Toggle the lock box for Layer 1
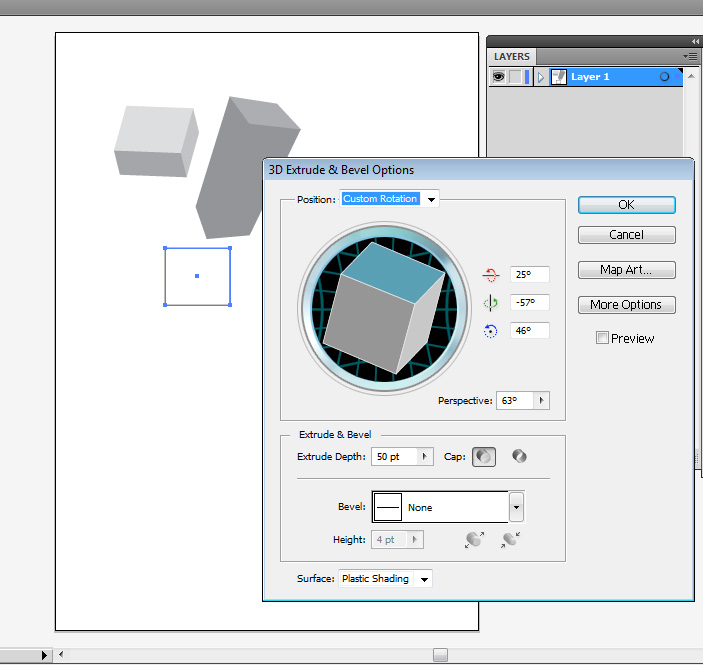This screenshot has width=703, height=665. click(x=515, y=77)
